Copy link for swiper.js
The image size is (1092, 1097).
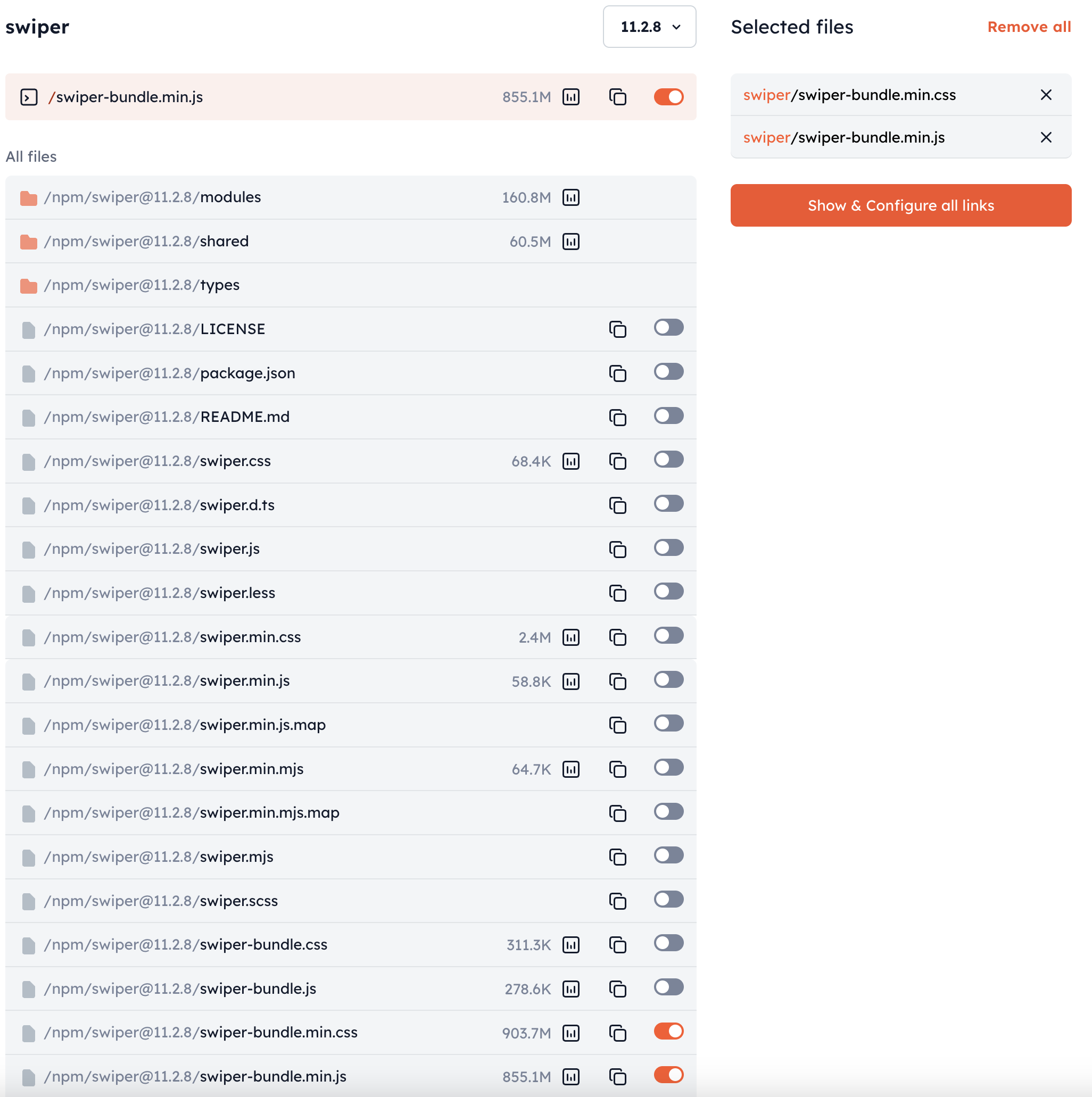coord(617,549)
